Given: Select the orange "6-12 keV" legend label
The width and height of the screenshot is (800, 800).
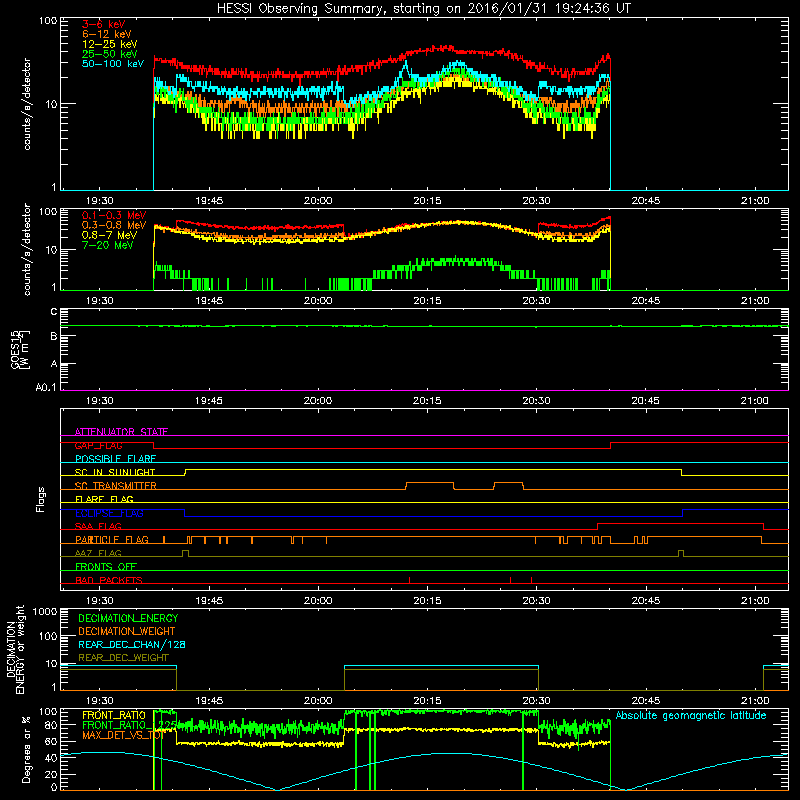Looking at the screenshot, I should click(107, 34).
